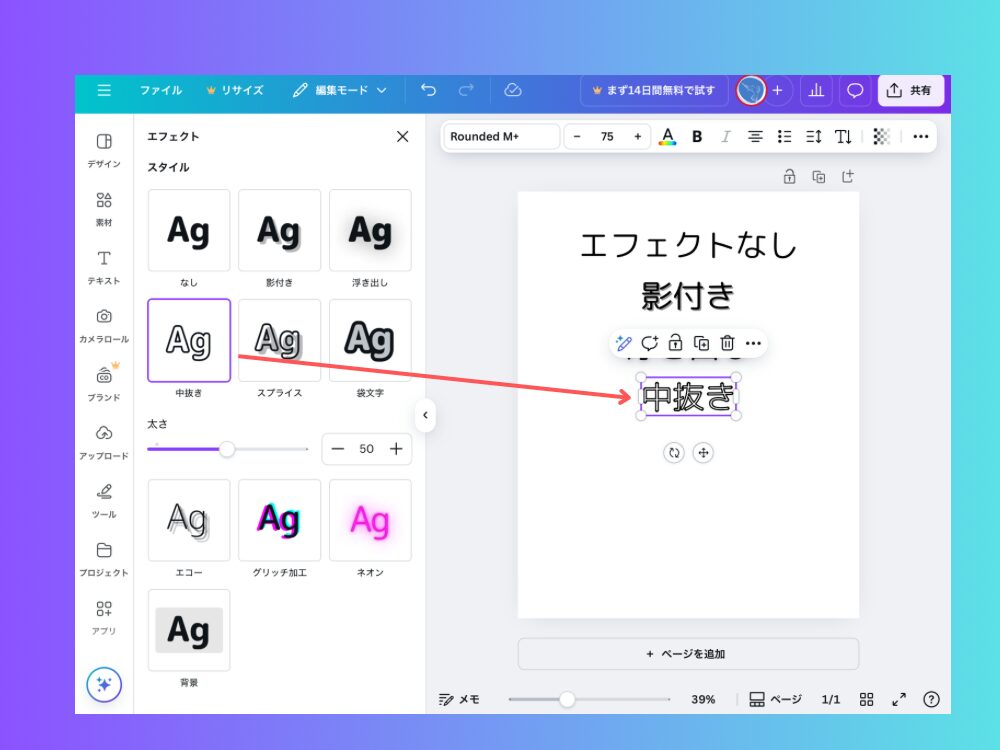Toggle bulleted list formatting
Screen dimensions: 1000x750
point(784,136)
